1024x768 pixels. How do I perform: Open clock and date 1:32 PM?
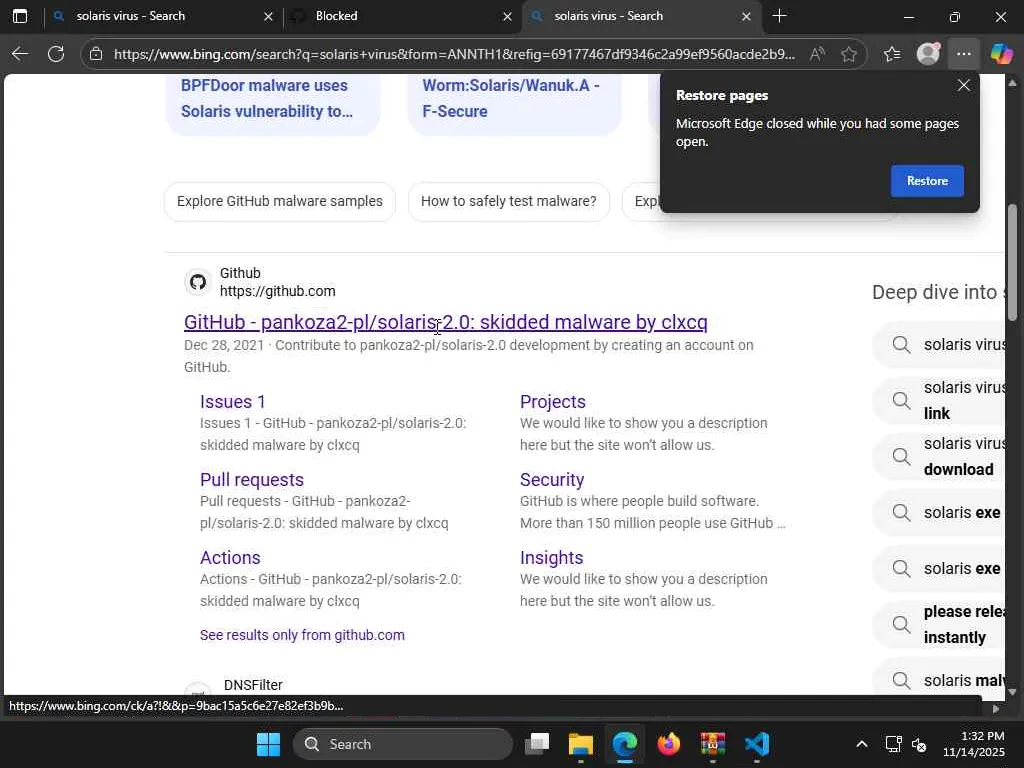(x=973, y=744)
